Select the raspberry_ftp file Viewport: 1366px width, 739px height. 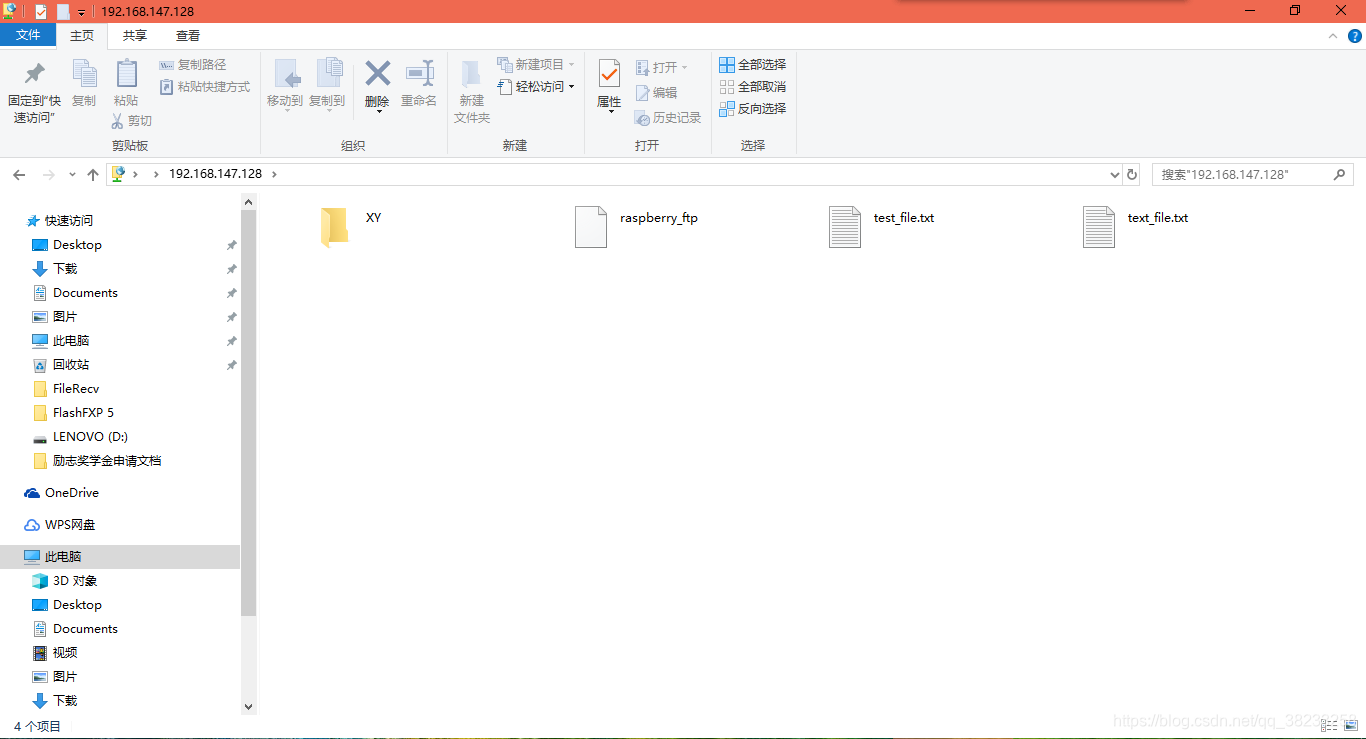[x=636, y=226]
